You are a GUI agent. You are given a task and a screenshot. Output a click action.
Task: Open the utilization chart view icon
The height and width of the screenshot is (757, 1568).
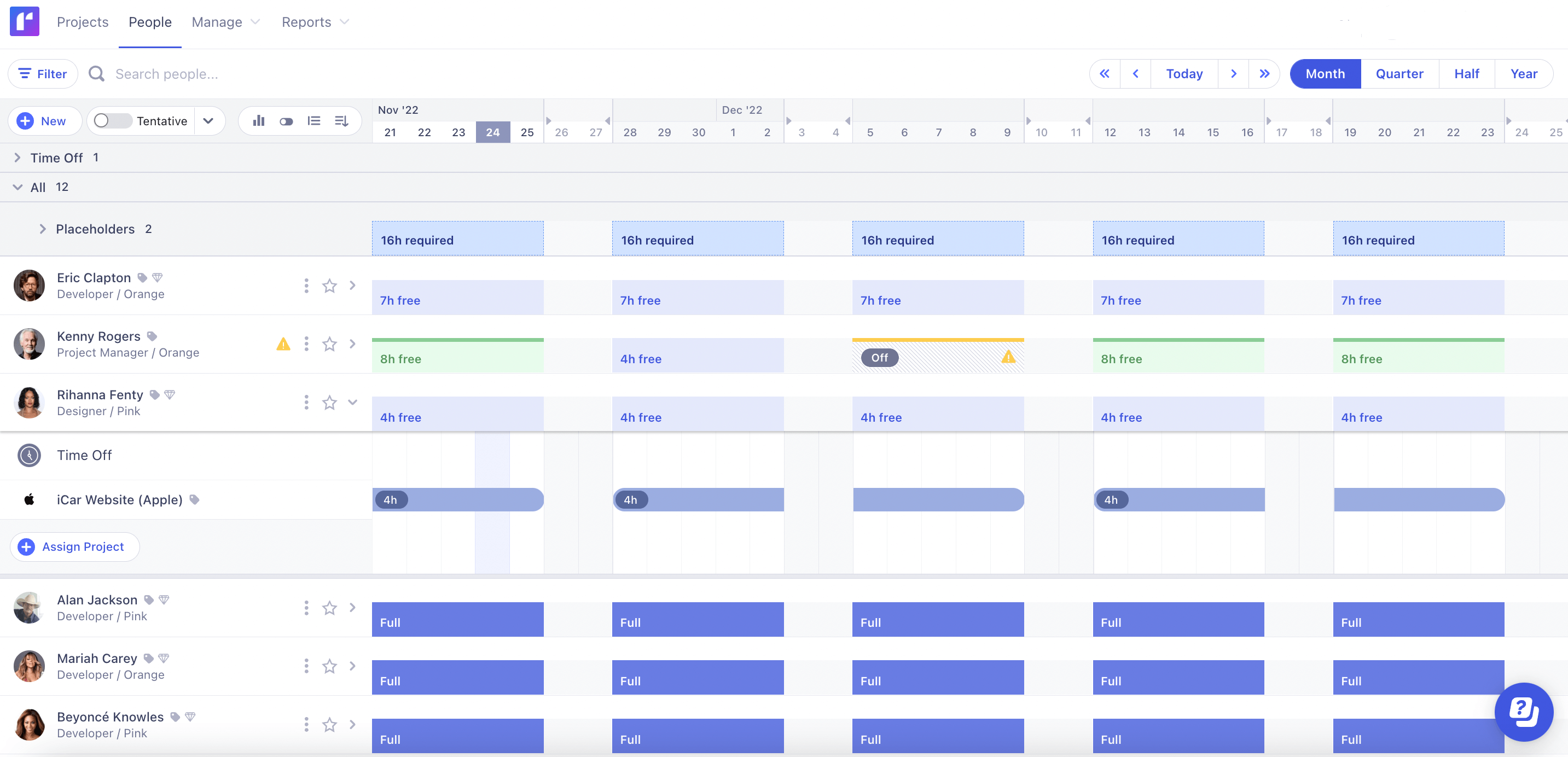(258, 120)
